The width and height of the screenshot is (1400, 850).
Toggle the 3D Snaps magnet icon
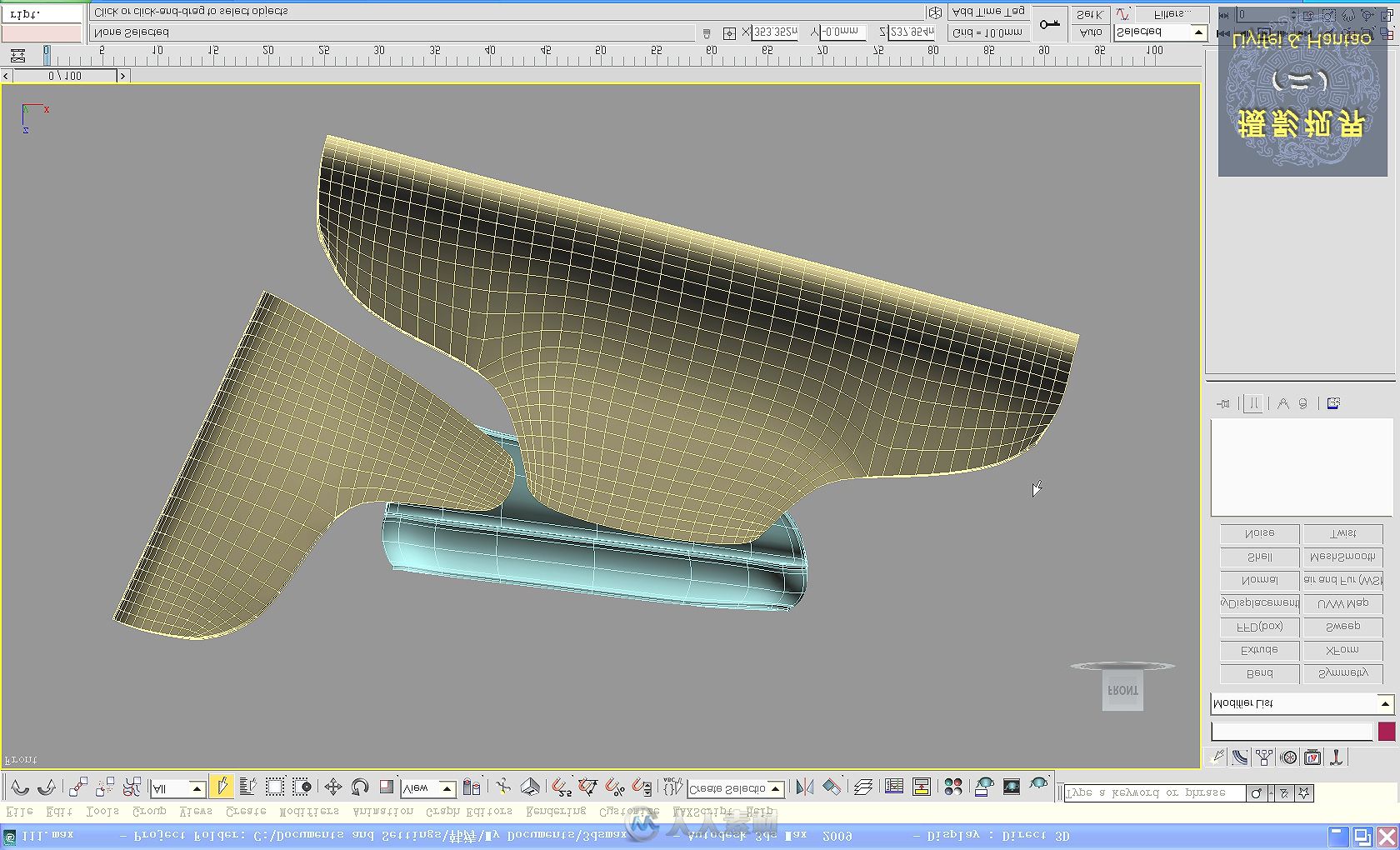tap(562, 787)
